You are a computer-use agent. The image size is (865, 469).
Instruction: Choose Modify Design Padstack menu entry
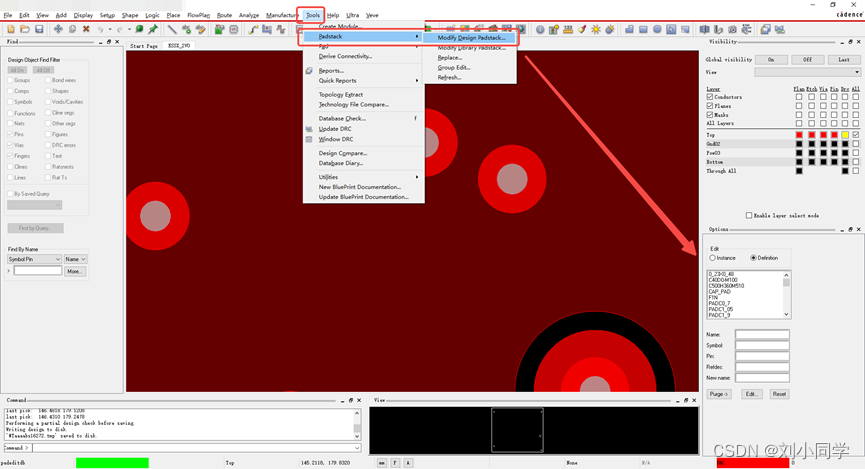click(x=470, y=37)
